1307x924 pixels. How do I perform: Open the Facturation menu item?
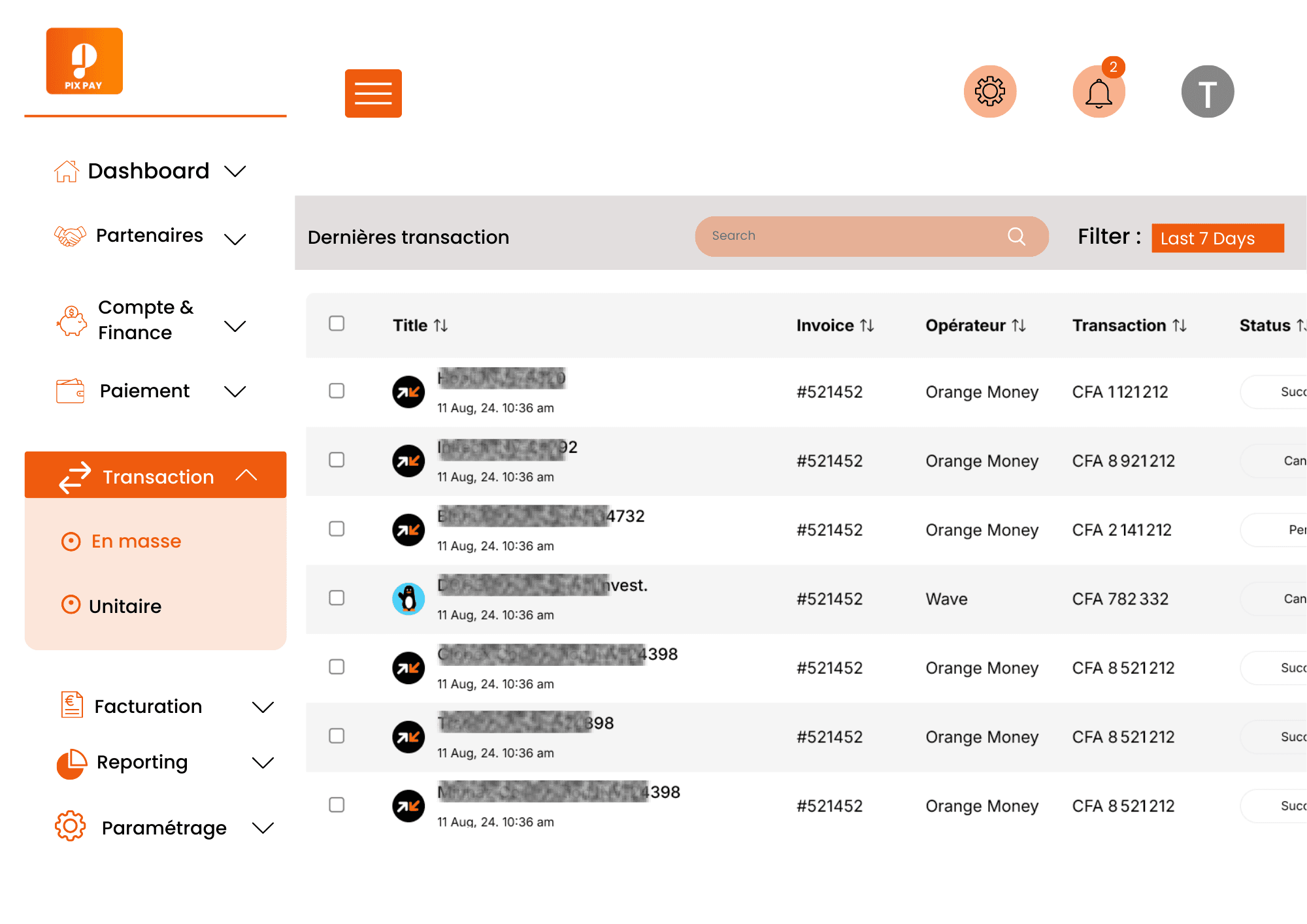(x=148, y=706)
